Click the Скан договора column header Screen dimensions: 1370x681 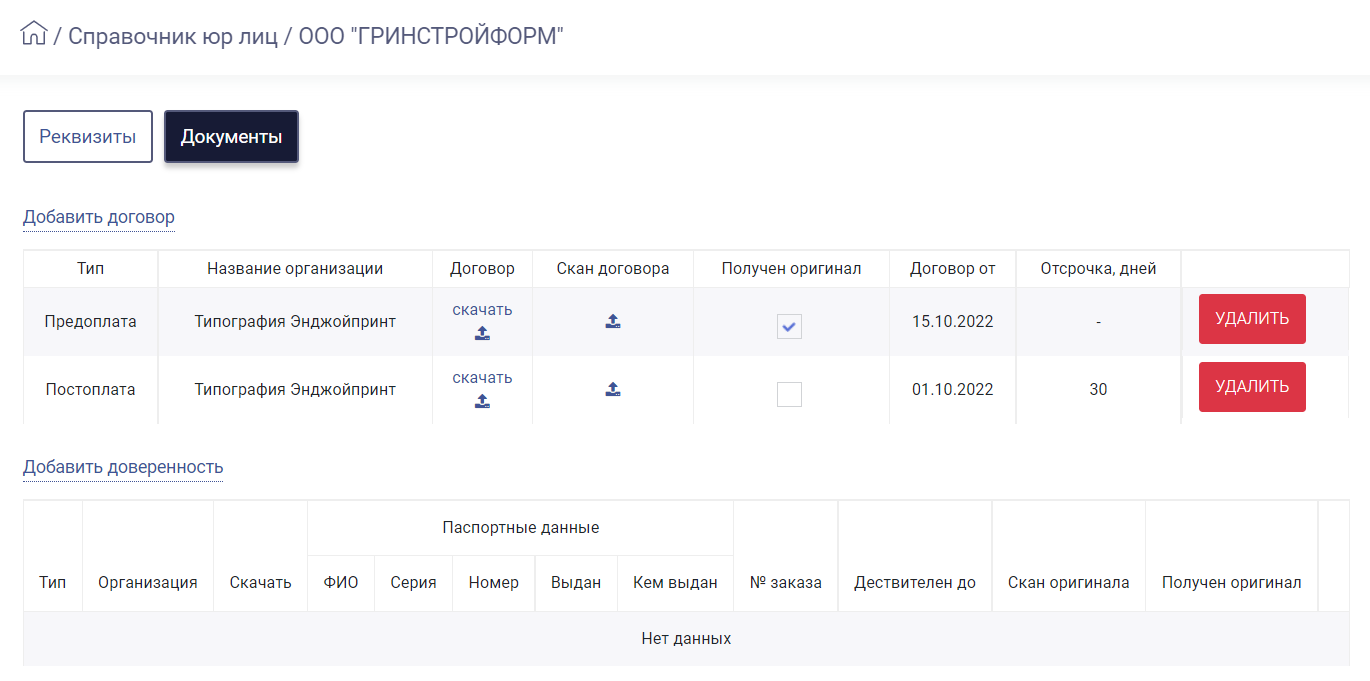[x=613, y=269]
